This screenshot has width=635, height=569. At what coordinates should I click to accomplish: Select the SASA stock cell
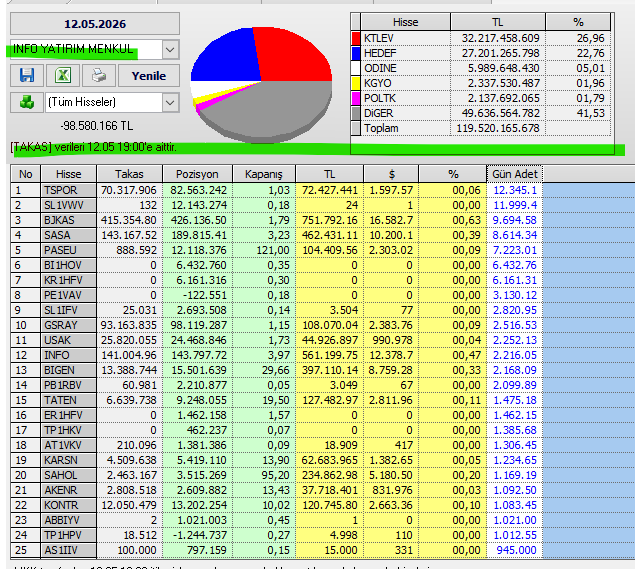[68, 235]
